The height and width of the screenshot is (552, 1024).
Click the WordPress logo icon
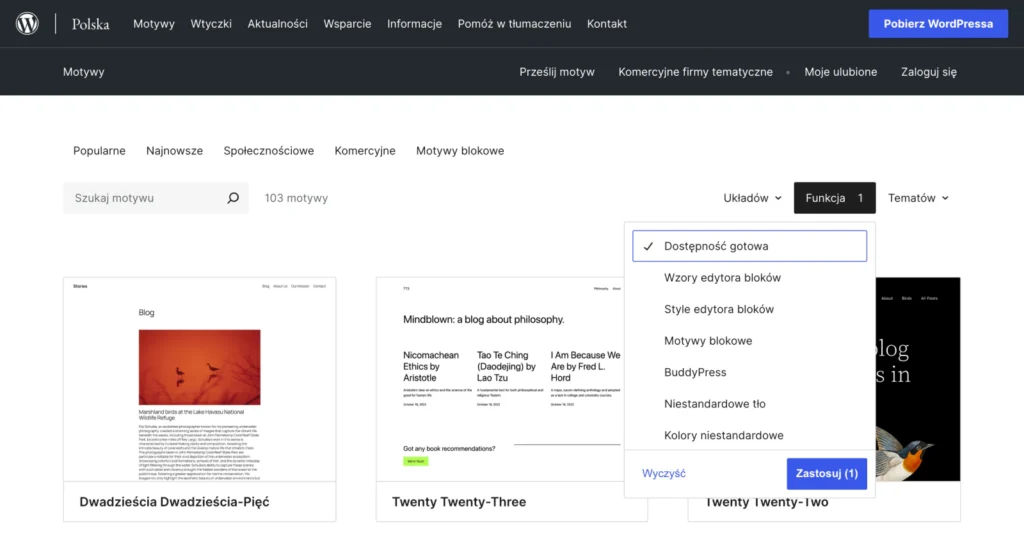coord(27,24)
